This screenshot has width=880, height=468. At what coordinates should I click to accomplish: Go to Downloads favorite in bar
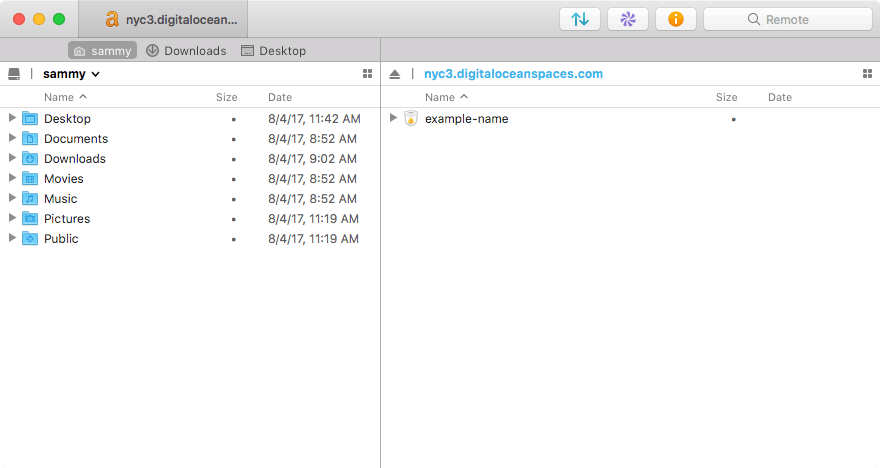(x=186, y=51)
